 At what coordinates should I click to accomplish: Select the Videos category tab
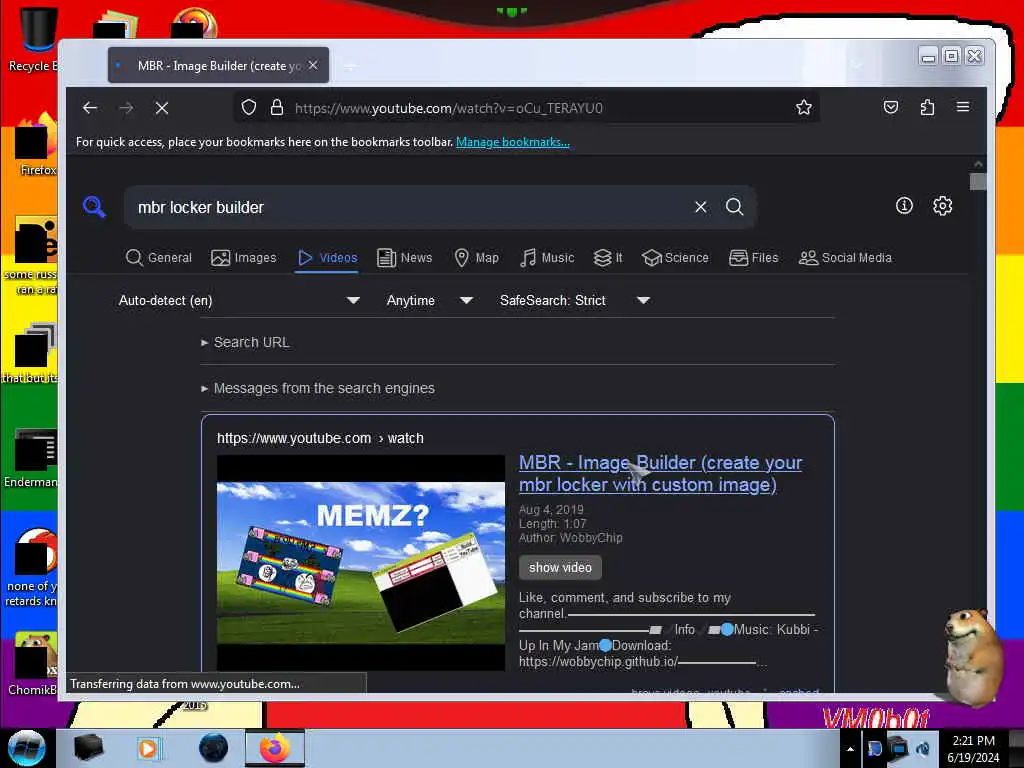(327, 257)
